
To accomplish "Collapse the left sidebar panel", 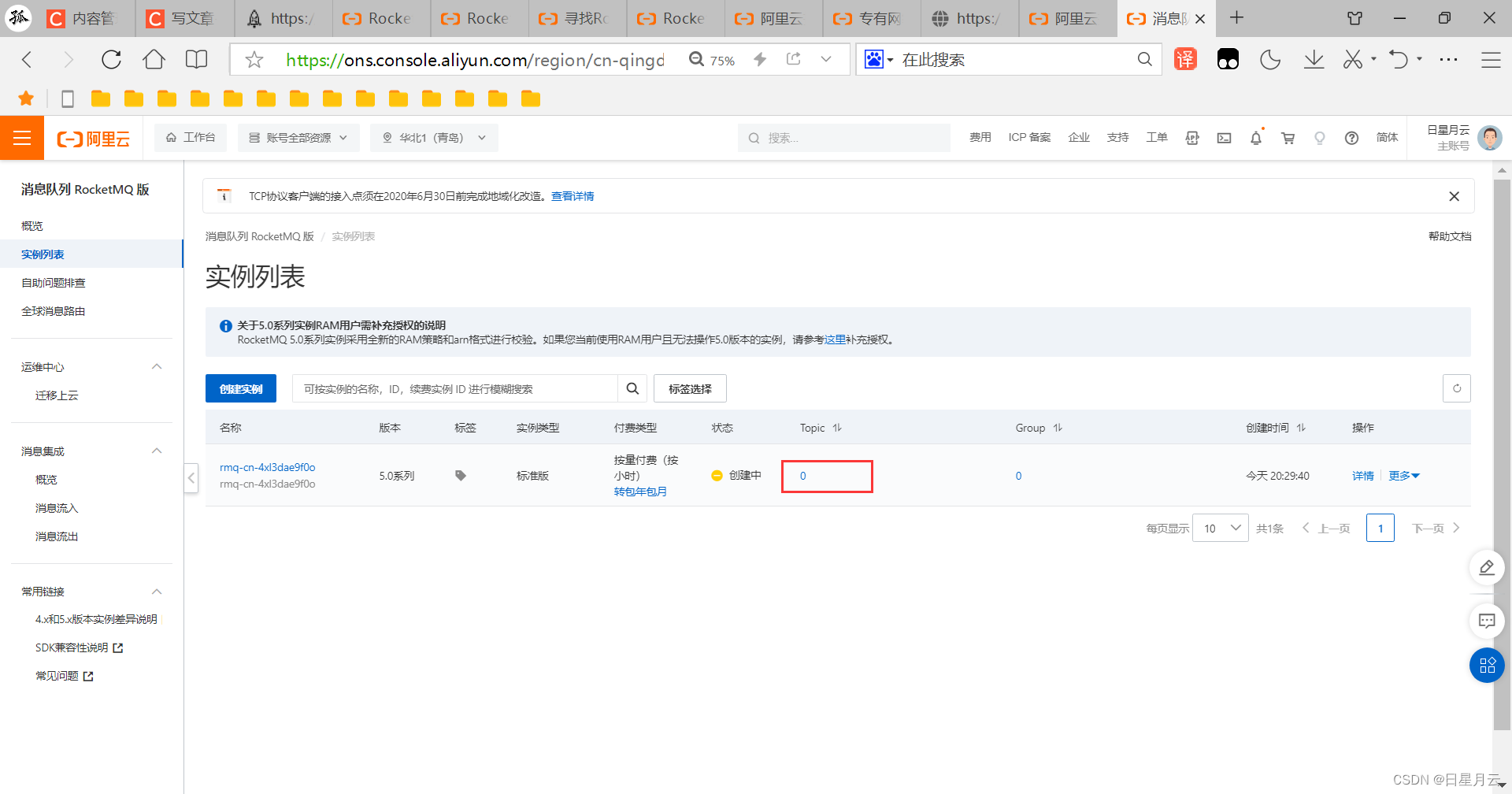I will (191, 477).
